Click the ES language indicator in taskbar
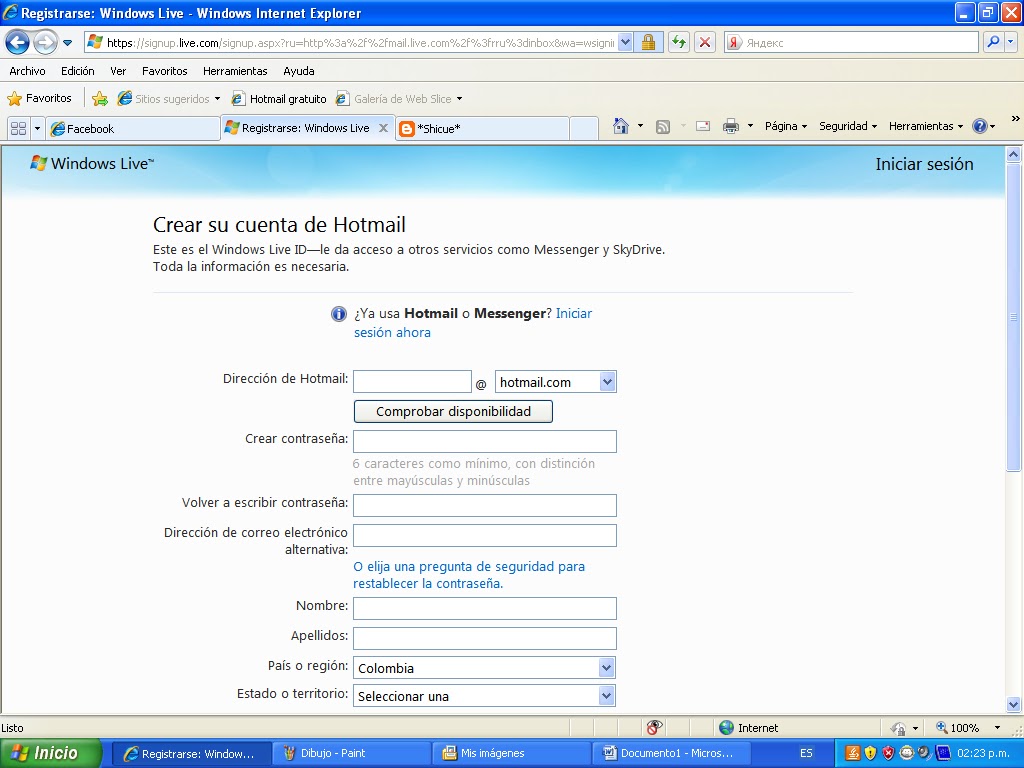 tap(806, 753)
